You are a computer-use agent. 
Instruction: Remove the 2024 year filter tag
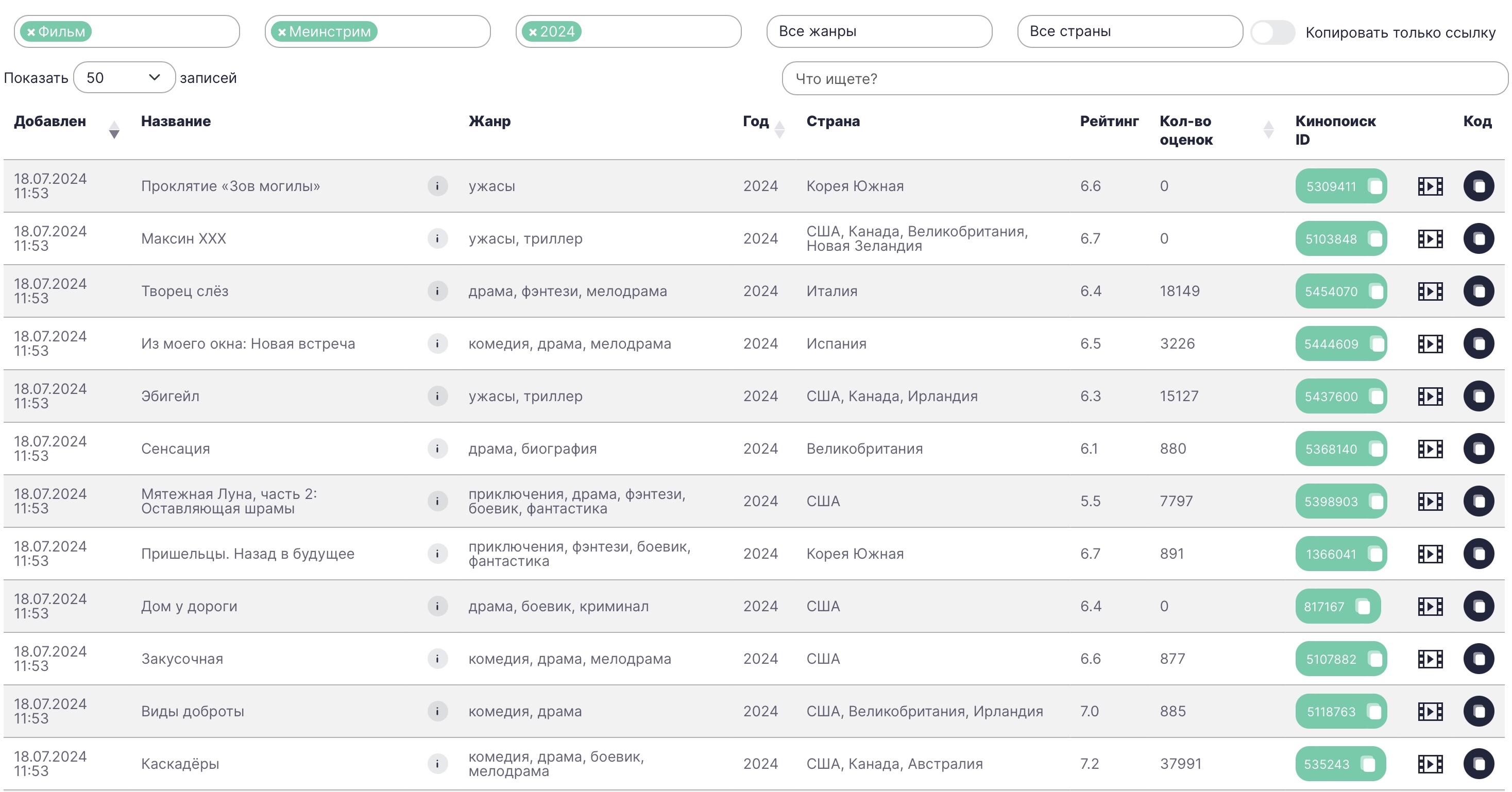pyautogui.click(x=532, y=32)
